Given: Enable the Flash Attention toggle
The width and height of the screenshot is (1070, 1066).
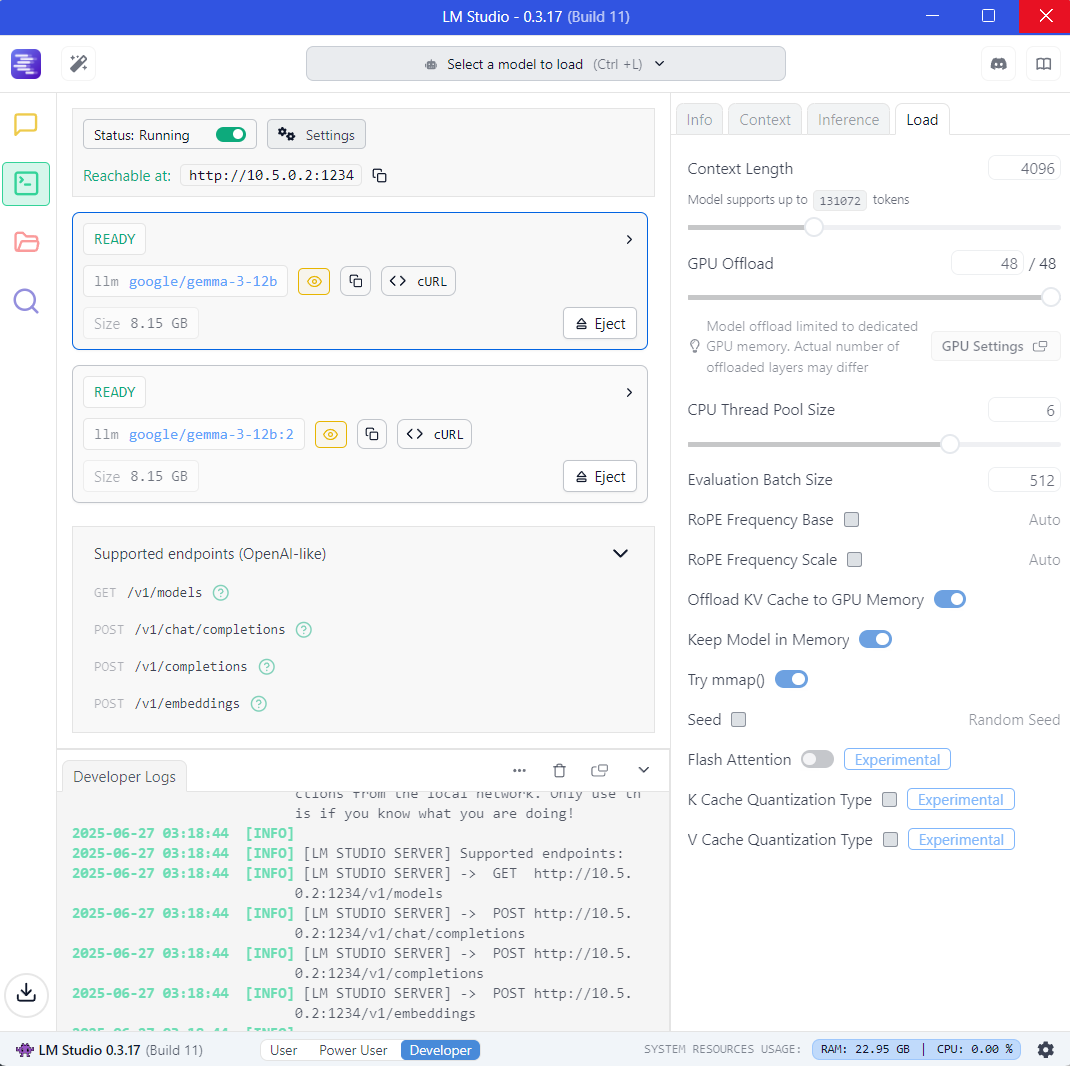Looking at the screenshot, I should coord(817,760).
